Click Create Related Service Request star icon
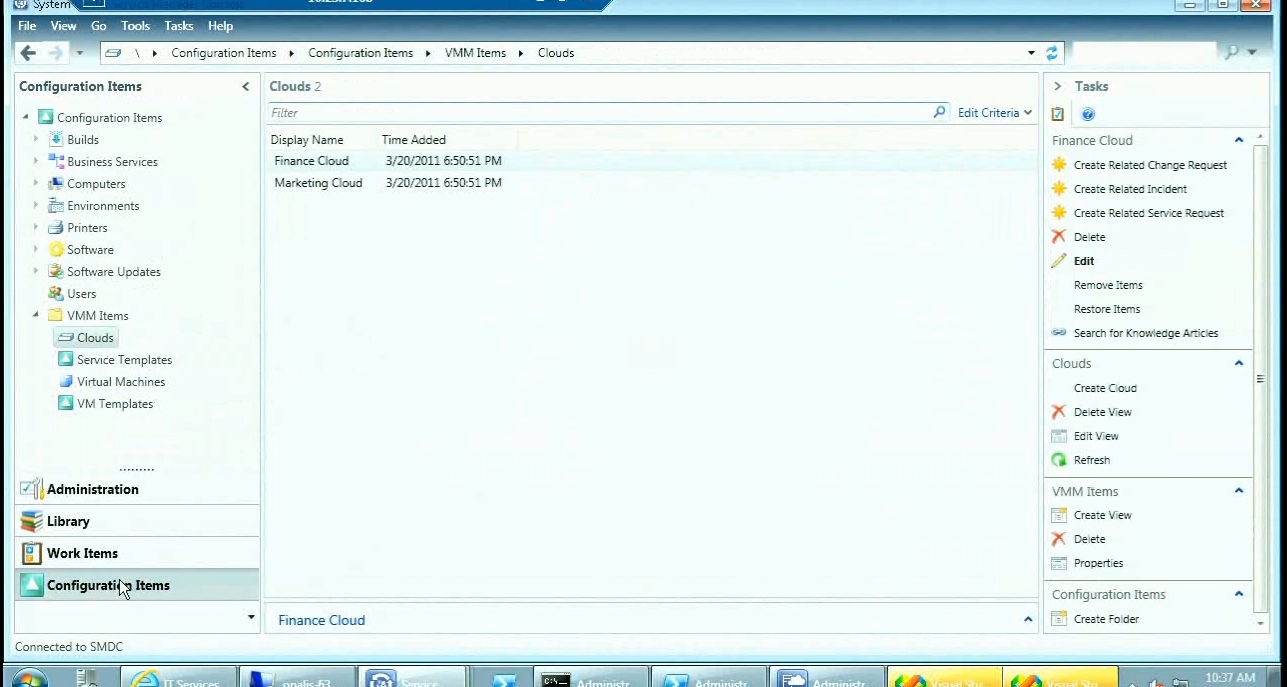Viewport: 1287px width, 687px height. click(1059, 213)
